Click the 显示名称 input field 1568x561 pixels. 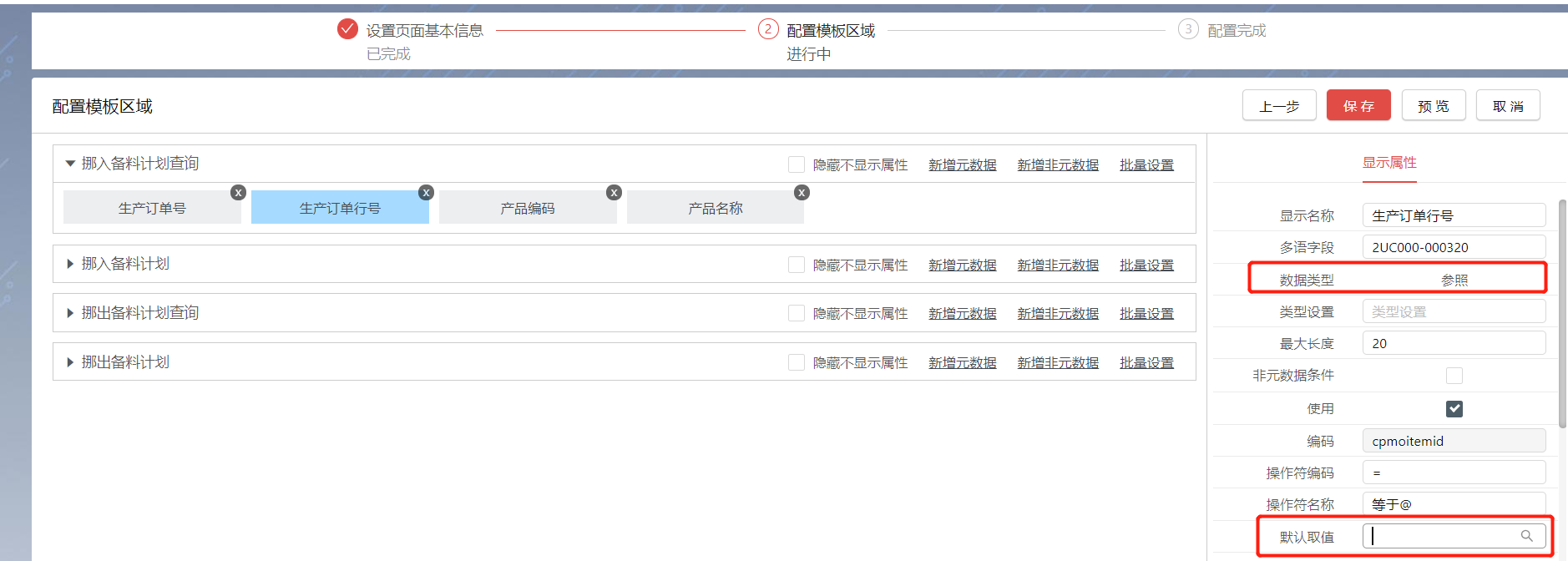point(1454,215)
